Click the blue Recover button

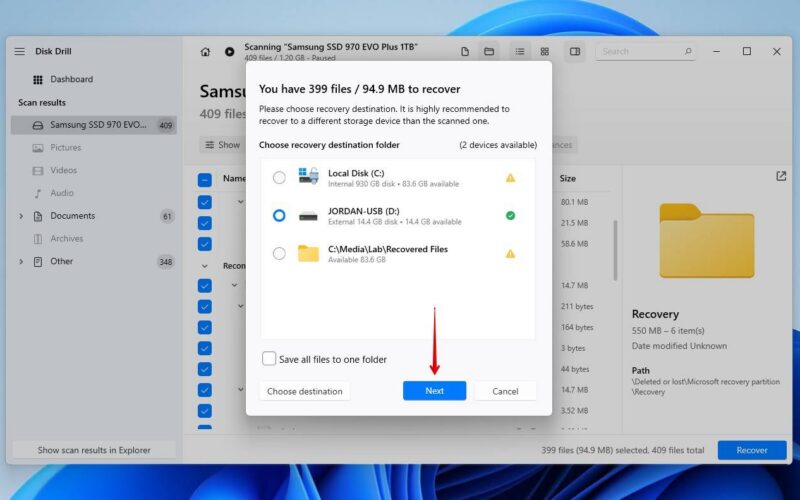pos(752,451)
